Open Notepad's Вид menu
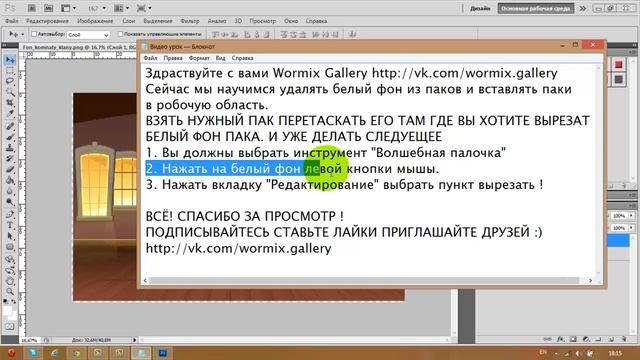Viewport: 640px width, 360px height. 220,58
